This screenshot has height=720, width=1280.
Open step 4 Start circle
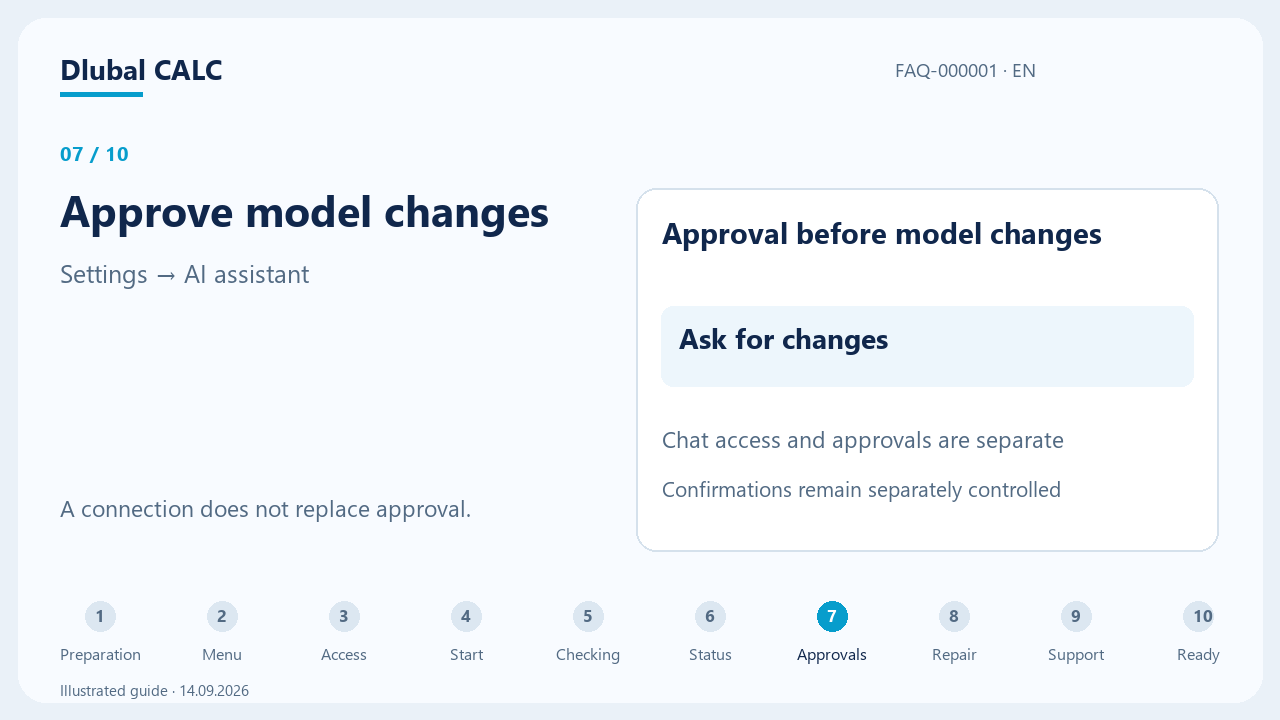click(x=466, y=617)
